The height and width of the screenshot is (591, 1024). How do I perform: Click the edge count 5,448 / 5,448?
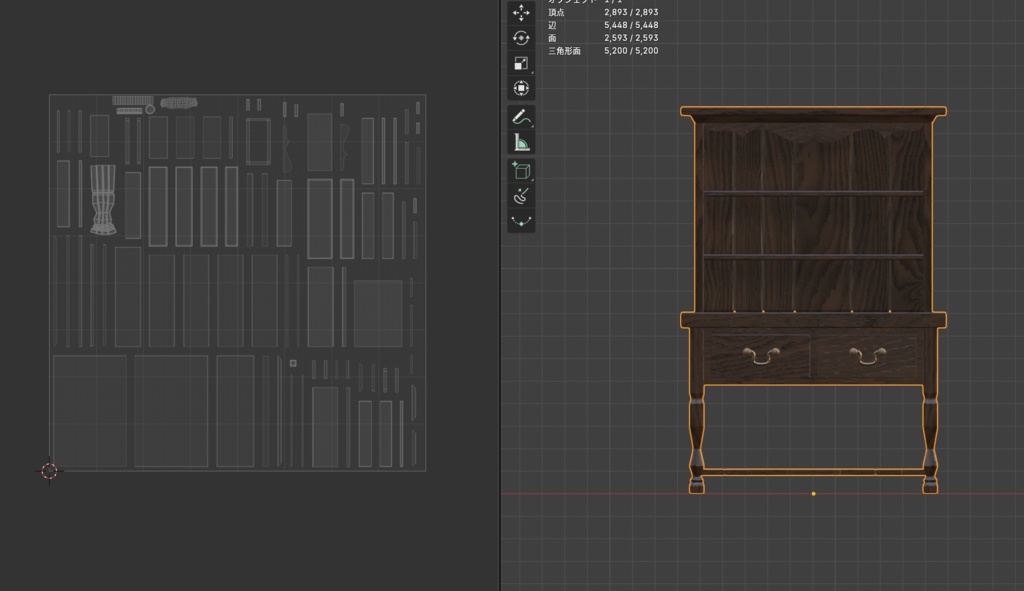pyautogui.click(x=631, y=25)
